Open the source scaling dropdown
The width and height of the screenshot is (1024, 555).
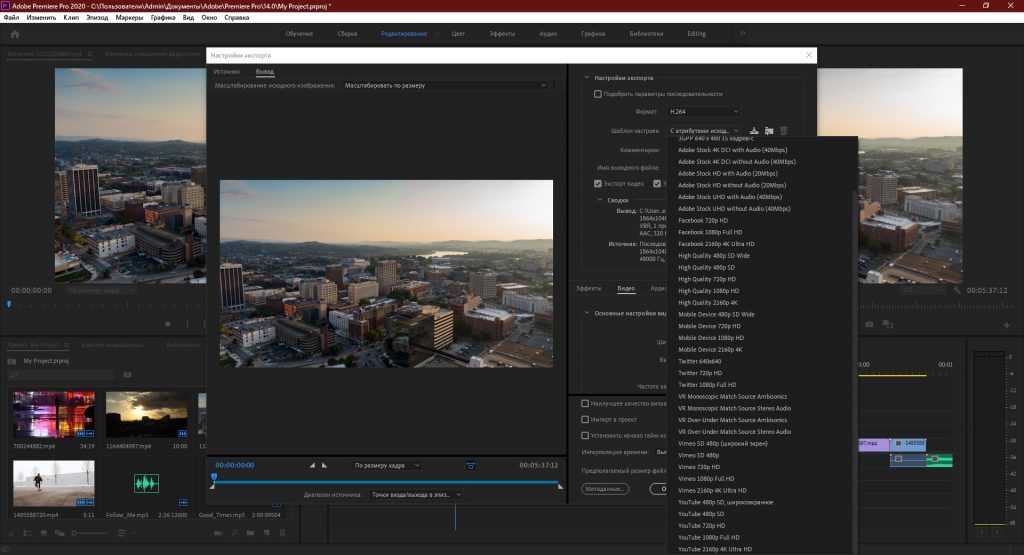[445, 86]
